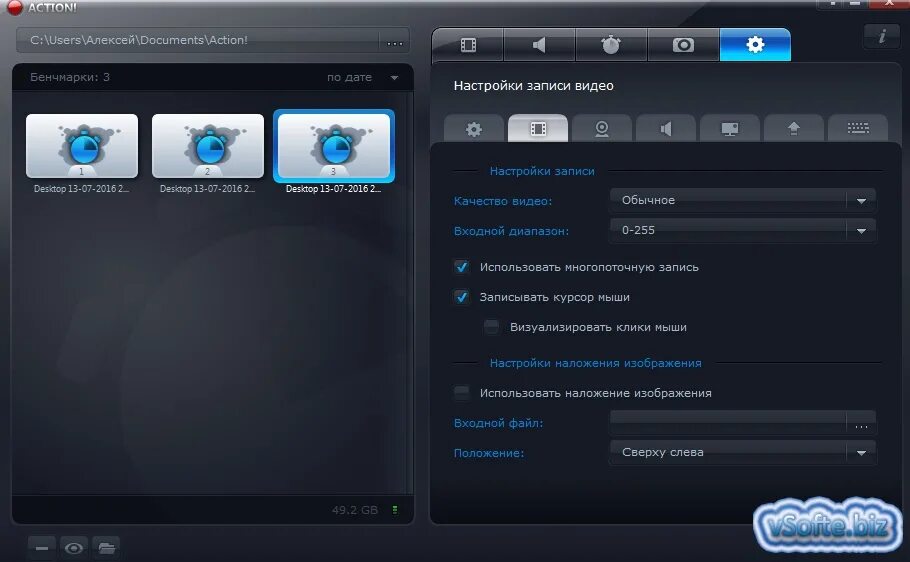Switch to monitor display settings sub-tab
Viewport: 910px width, 562px height.
[730, 128]
